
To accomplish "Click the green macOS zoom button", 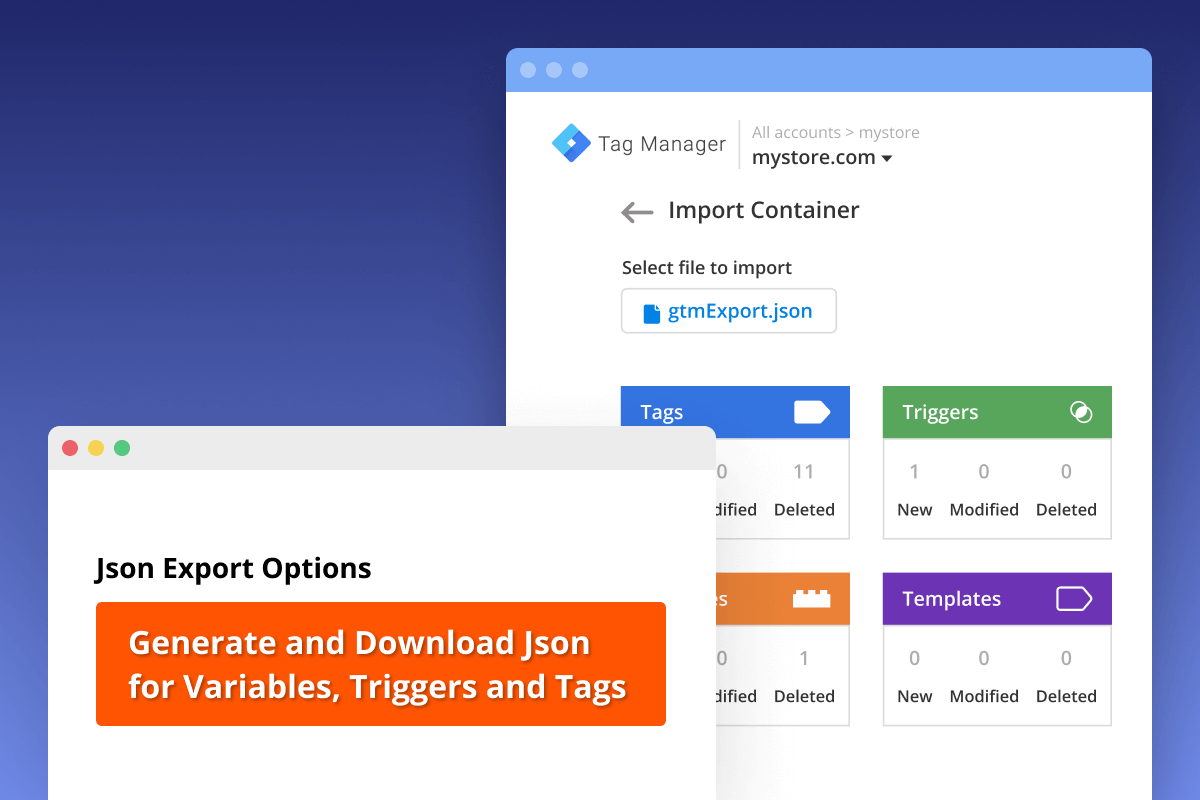I will [x=122, y=448].
